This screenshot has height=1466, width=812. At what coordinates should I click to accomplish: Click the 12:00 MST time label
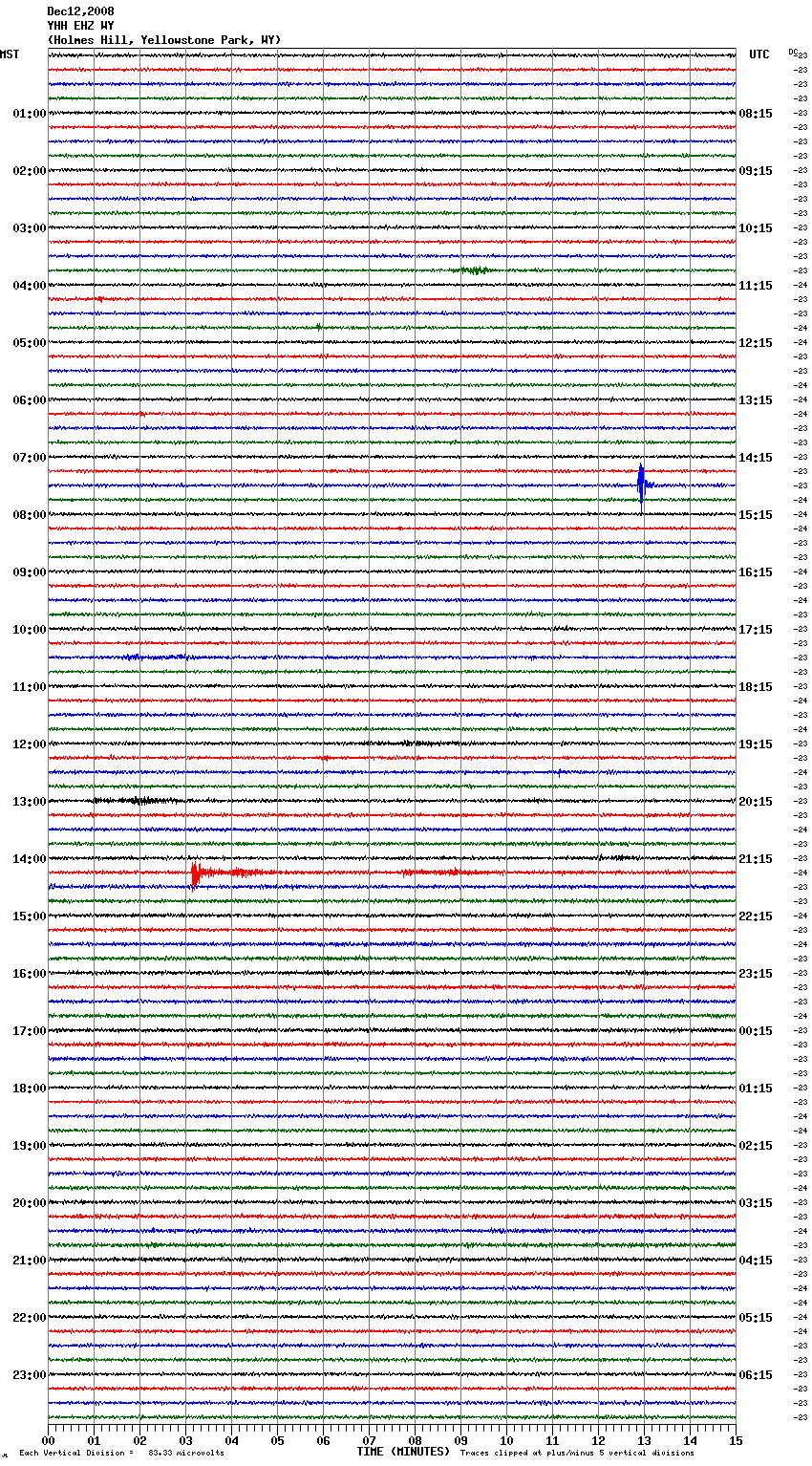(x=29, y=744)
